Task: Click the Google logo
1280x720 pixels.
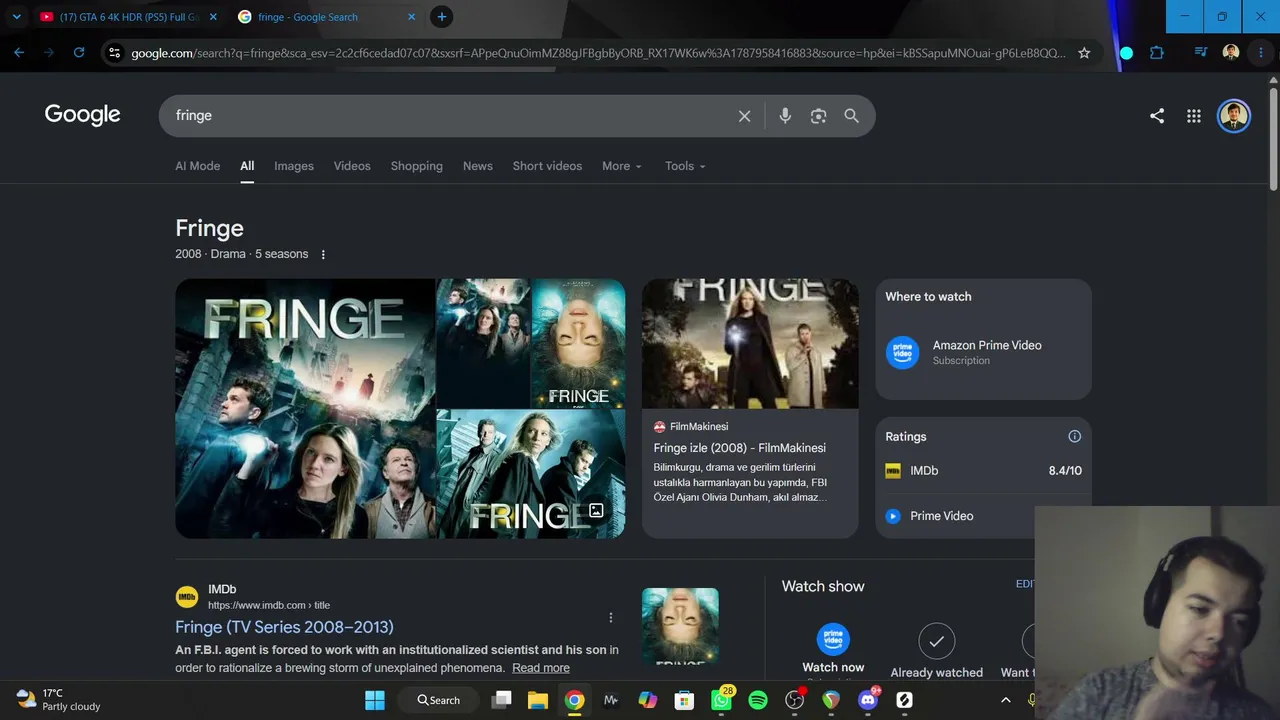Action: pyautogui.click(x=82, y=115)
